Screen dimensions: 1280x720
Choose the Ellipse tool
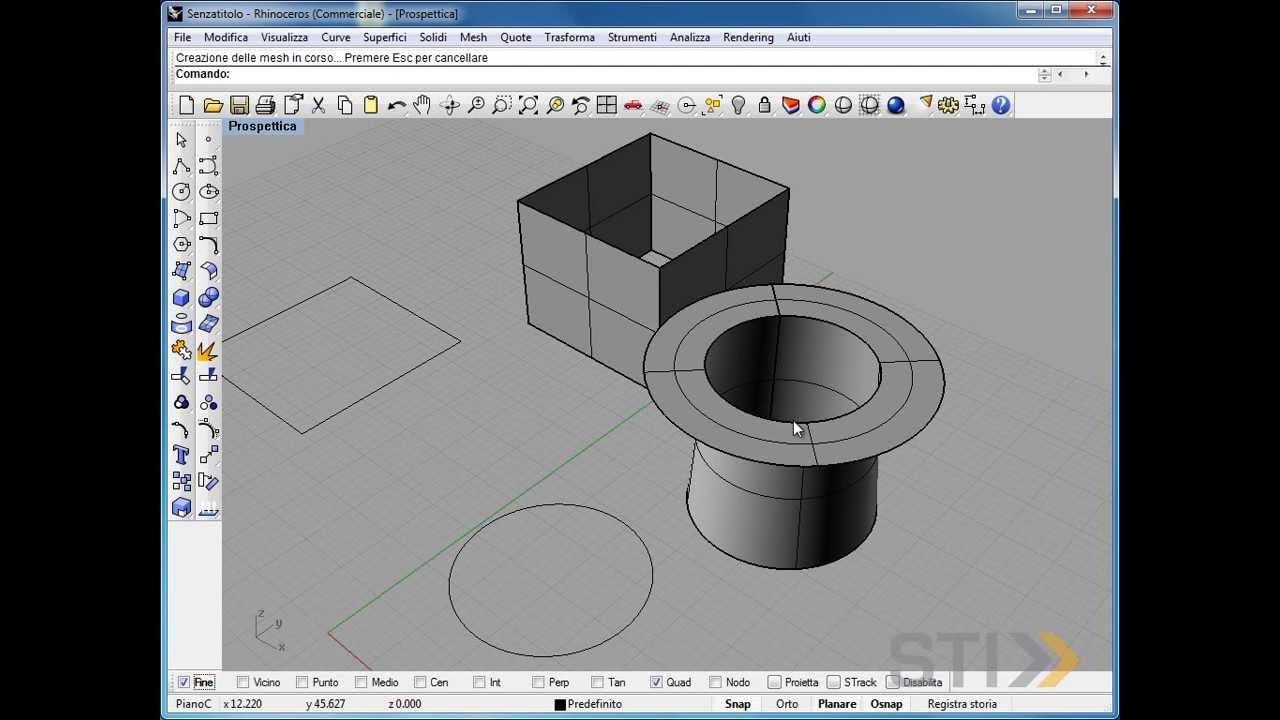pyautogui.click(x=208, y=192)
